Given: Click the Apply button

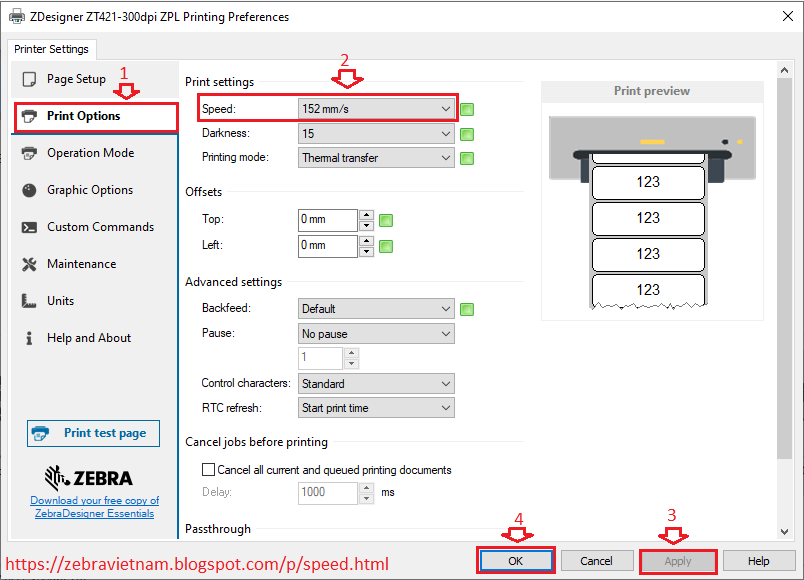Looking at the screenshot, I should [x=678, y=561].
